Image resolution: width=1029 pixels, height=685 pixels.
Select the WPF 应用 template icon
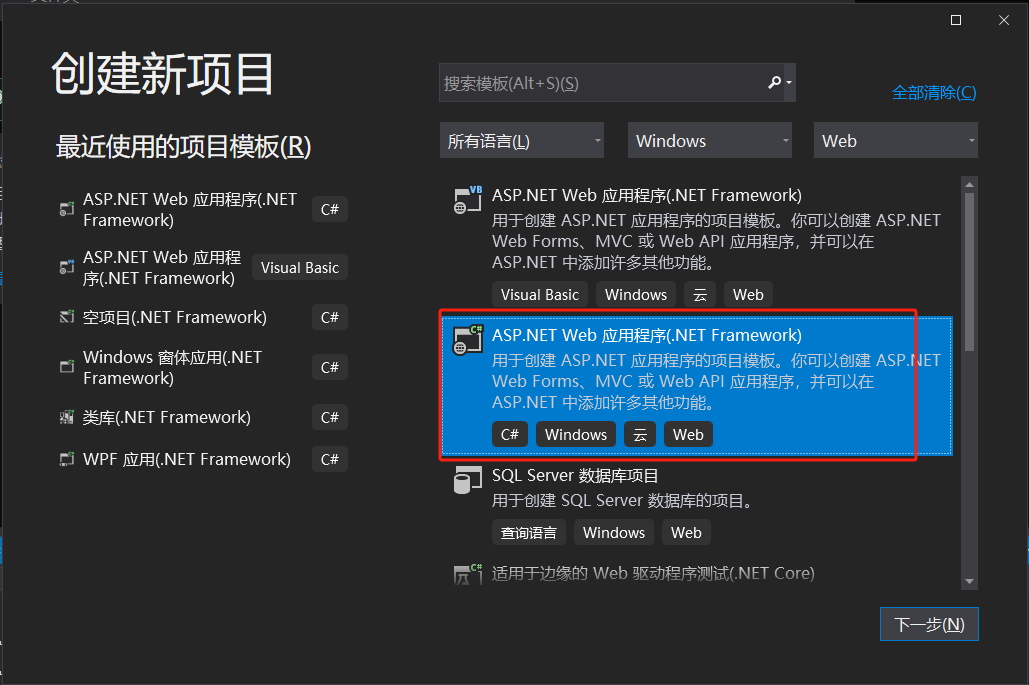66,459
